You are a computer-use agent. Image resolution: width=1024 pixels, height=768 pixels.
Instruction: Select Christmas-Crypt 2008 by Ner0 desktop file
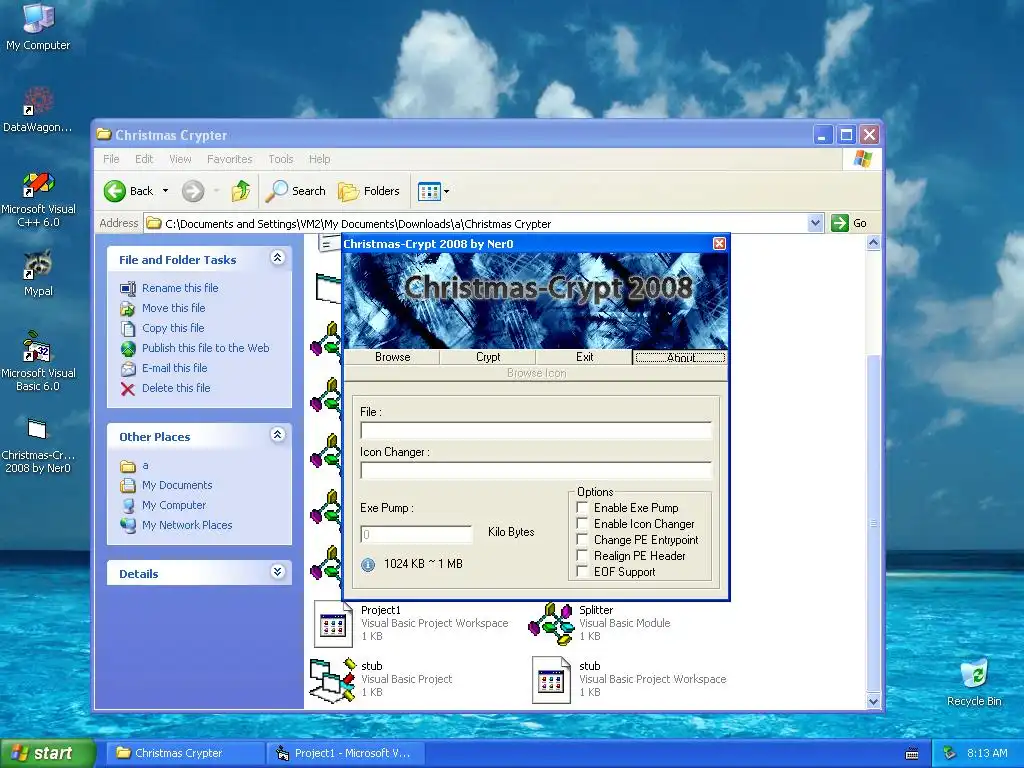coord(38,445)
